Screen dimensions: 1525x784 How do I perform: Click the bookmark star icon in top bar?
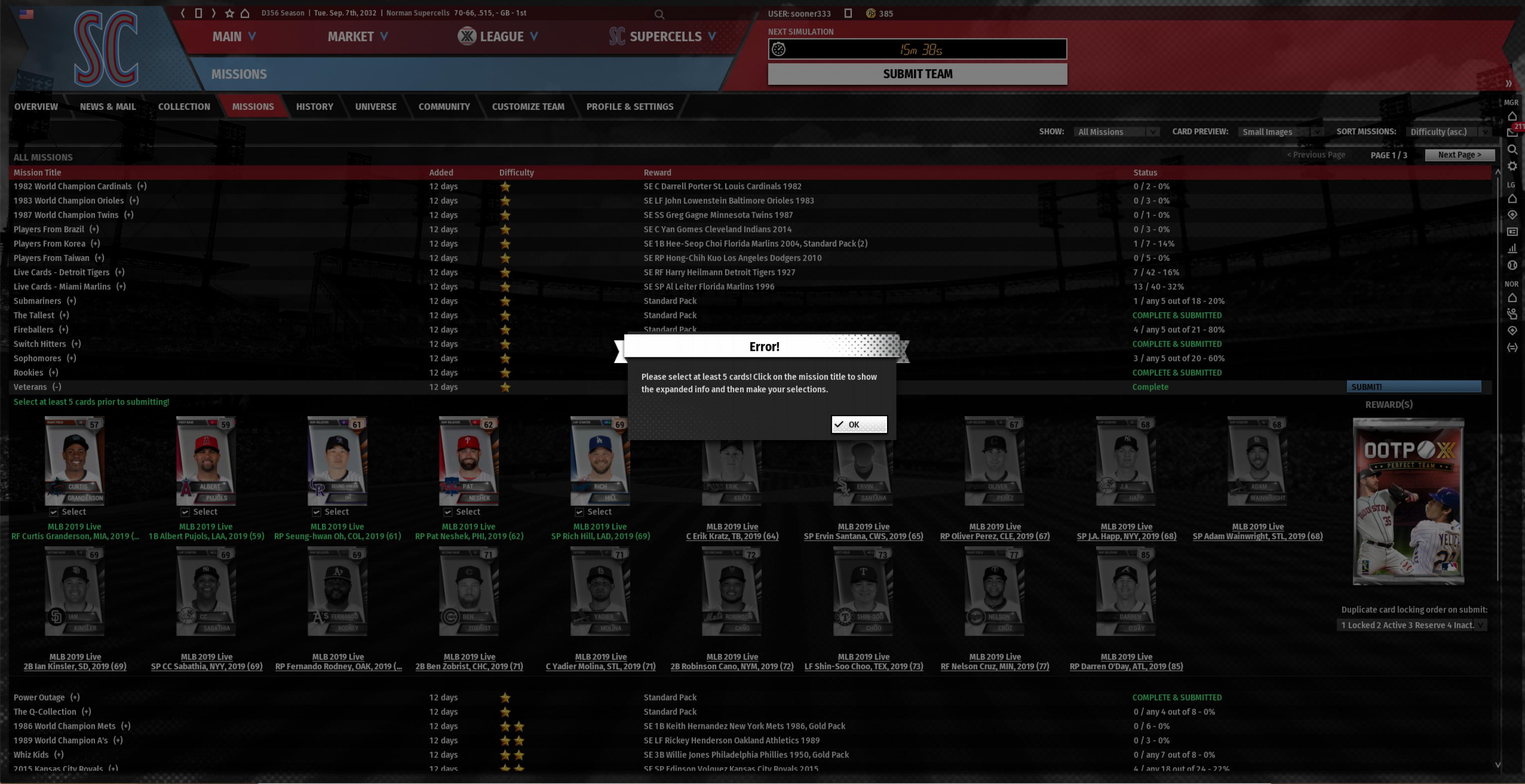pos(230,13)
